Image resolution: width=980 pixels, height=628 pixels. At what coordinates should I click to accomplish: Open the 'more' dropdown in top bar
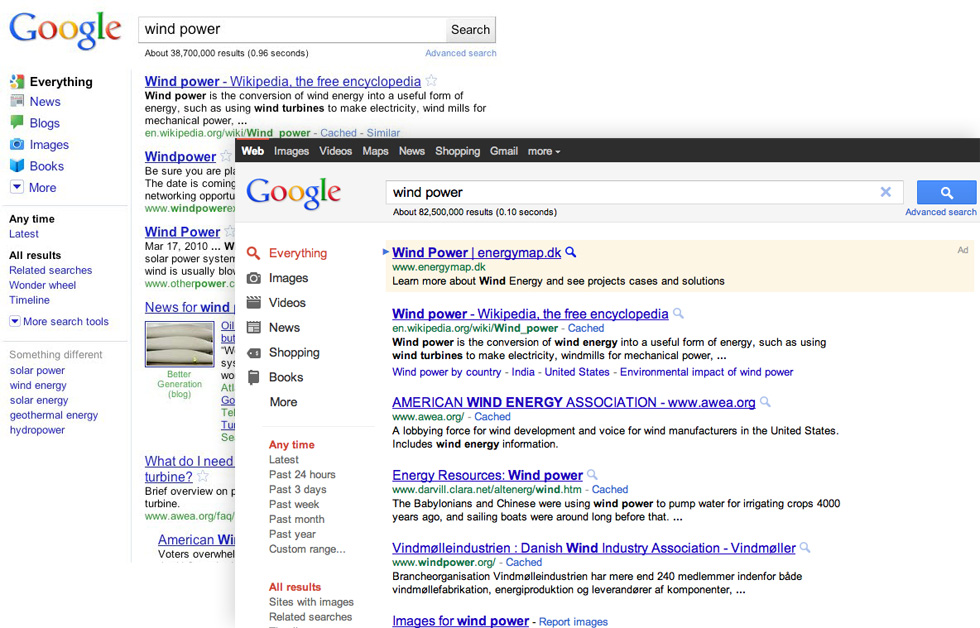pos(544,151)
